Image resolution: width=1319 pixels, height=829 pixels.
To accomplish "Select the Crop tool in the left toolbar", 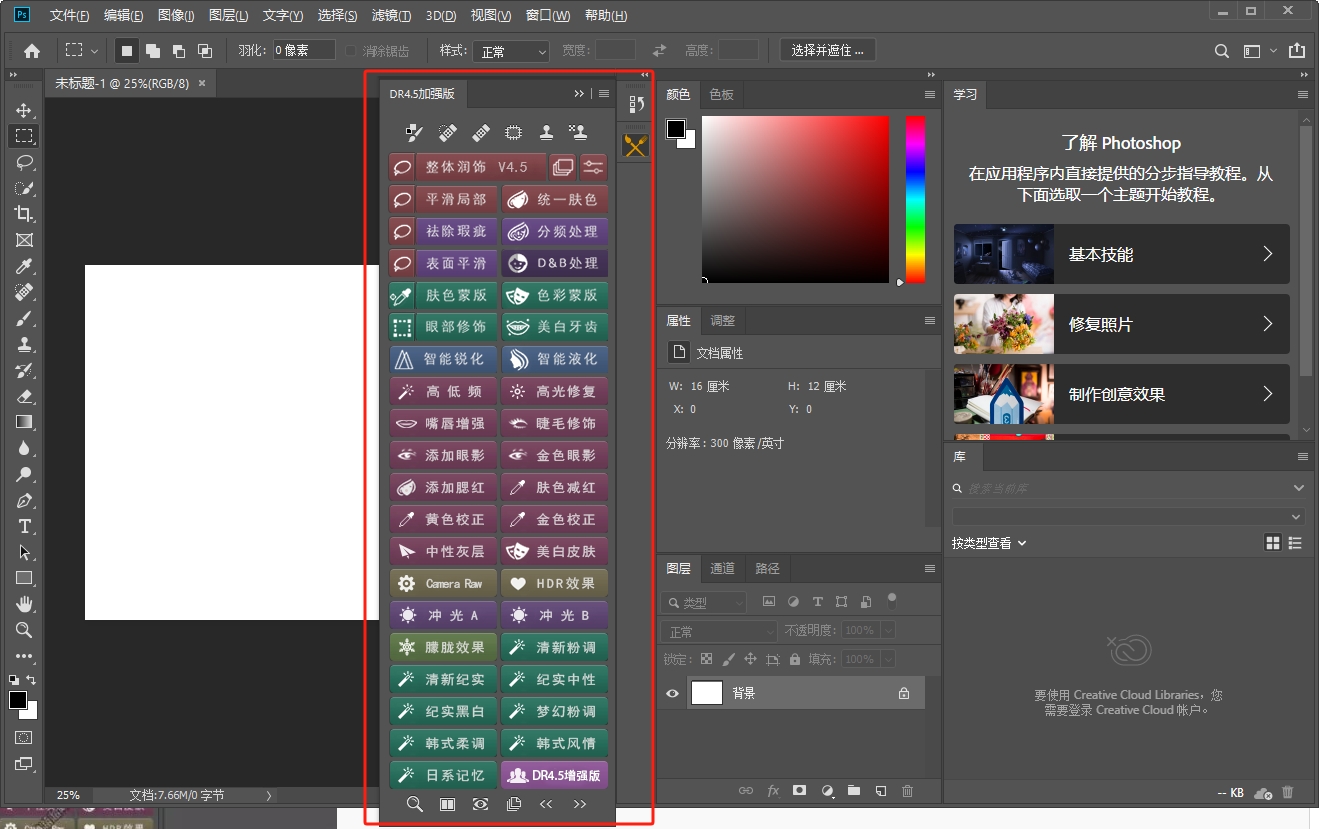I will [x=23, y=213].
